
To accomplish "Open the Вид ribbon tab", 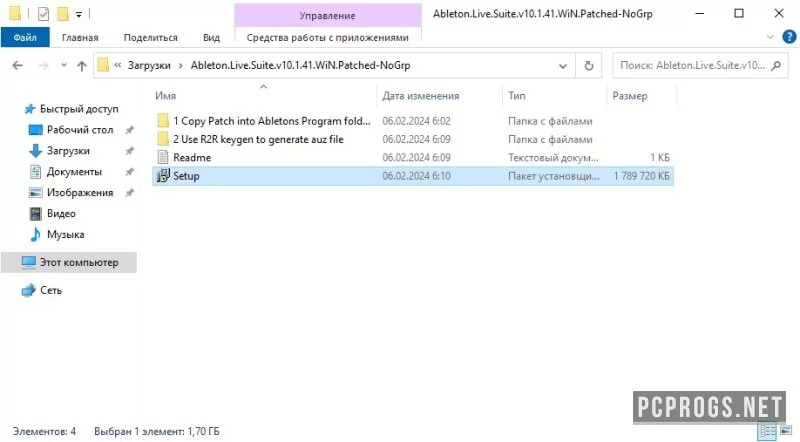I will tap(211, 37).
